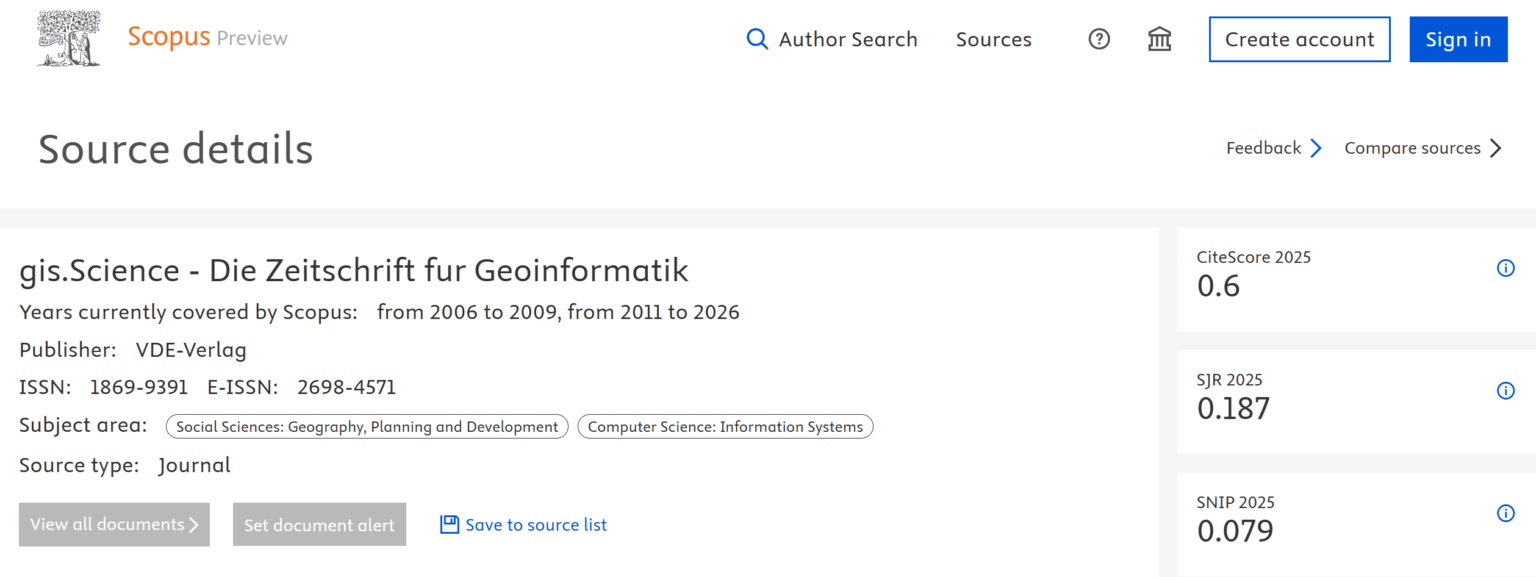Screen dimensions: 1536x577
Task: Open SNIP 2025 info icon
Action: (x=1505, y=513)
